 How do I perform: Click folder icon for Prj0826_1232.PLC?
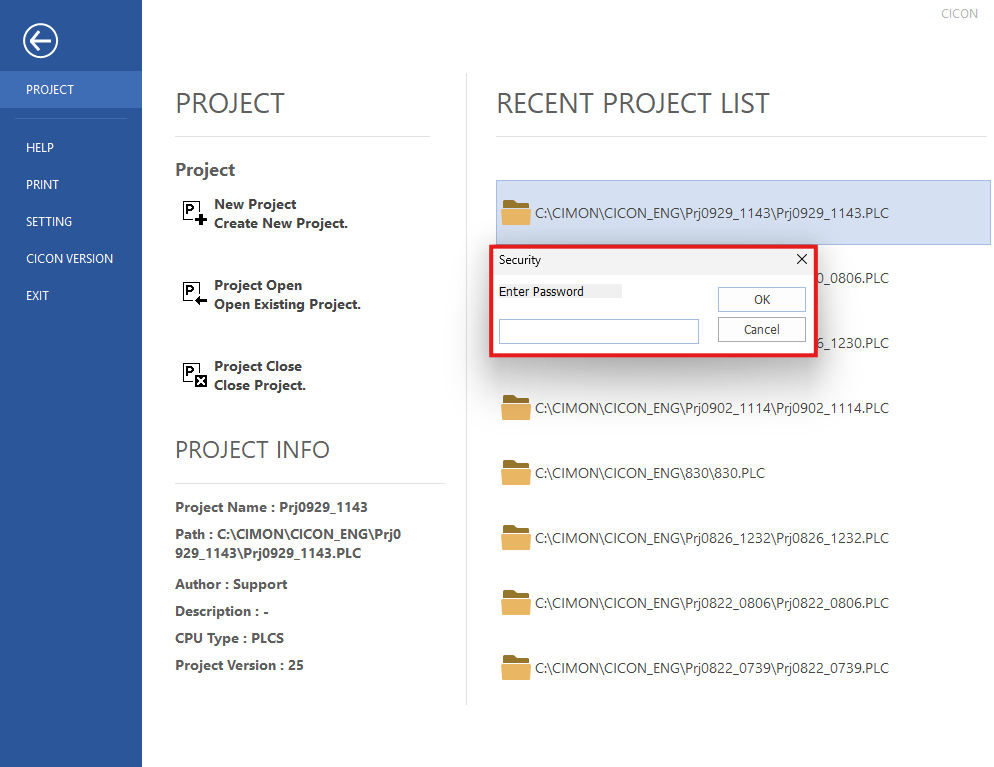pos(516,537)
